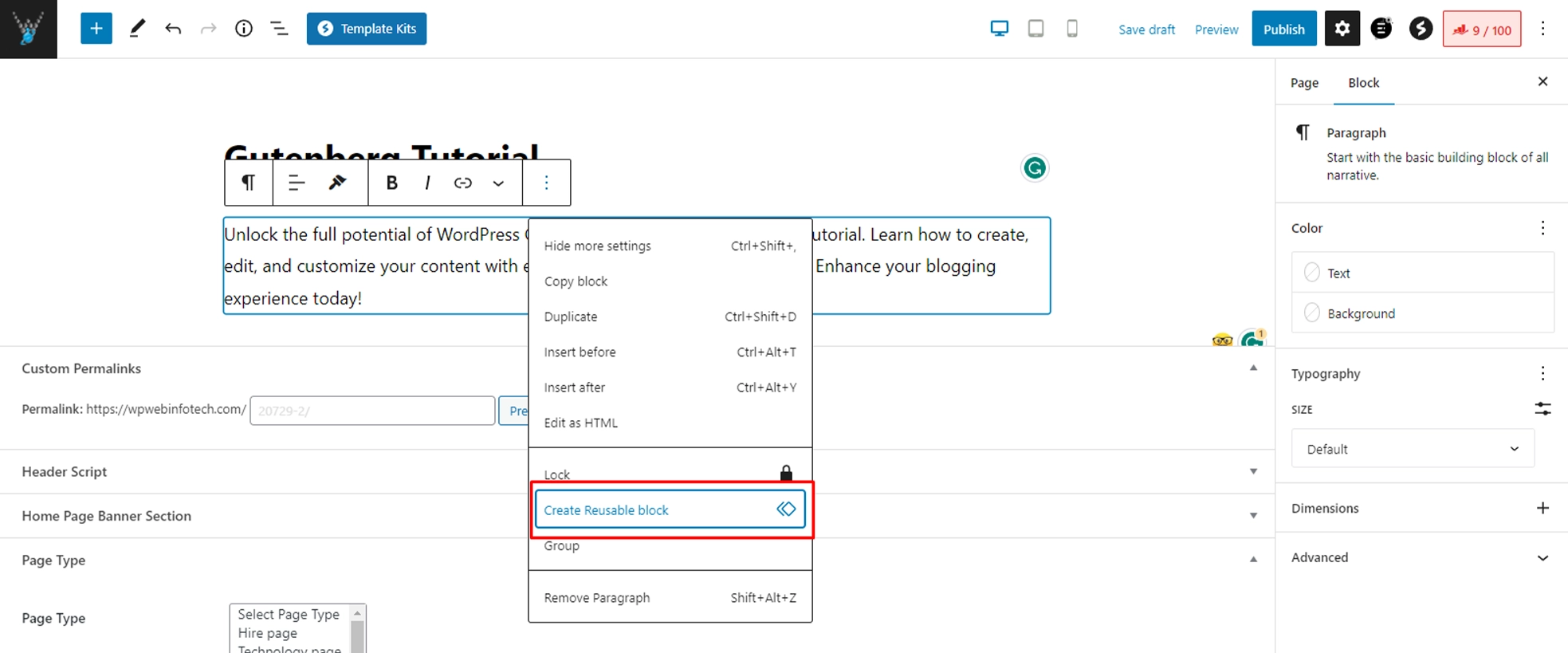Click the Paragraph block type icon

point(249,183)
